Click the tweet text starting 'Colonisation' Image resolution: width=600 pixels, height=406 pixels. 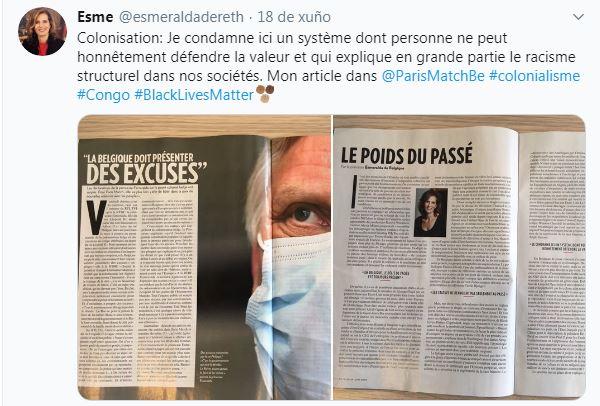(329, 66)
